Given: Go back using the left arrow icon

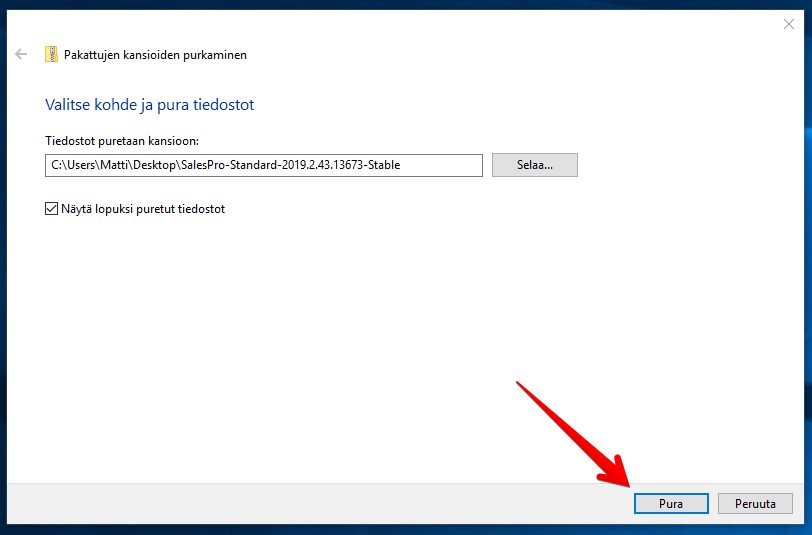Looking at the screenshot, I should [x=21, y=54].
